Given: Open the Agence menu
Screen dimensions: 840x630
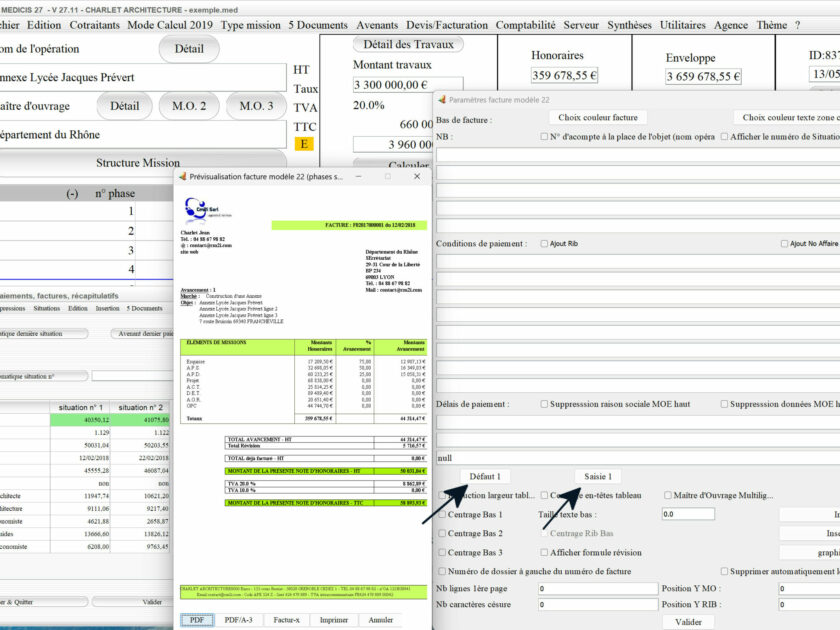Looking at the screenshot, I should [x=731, y=25].
